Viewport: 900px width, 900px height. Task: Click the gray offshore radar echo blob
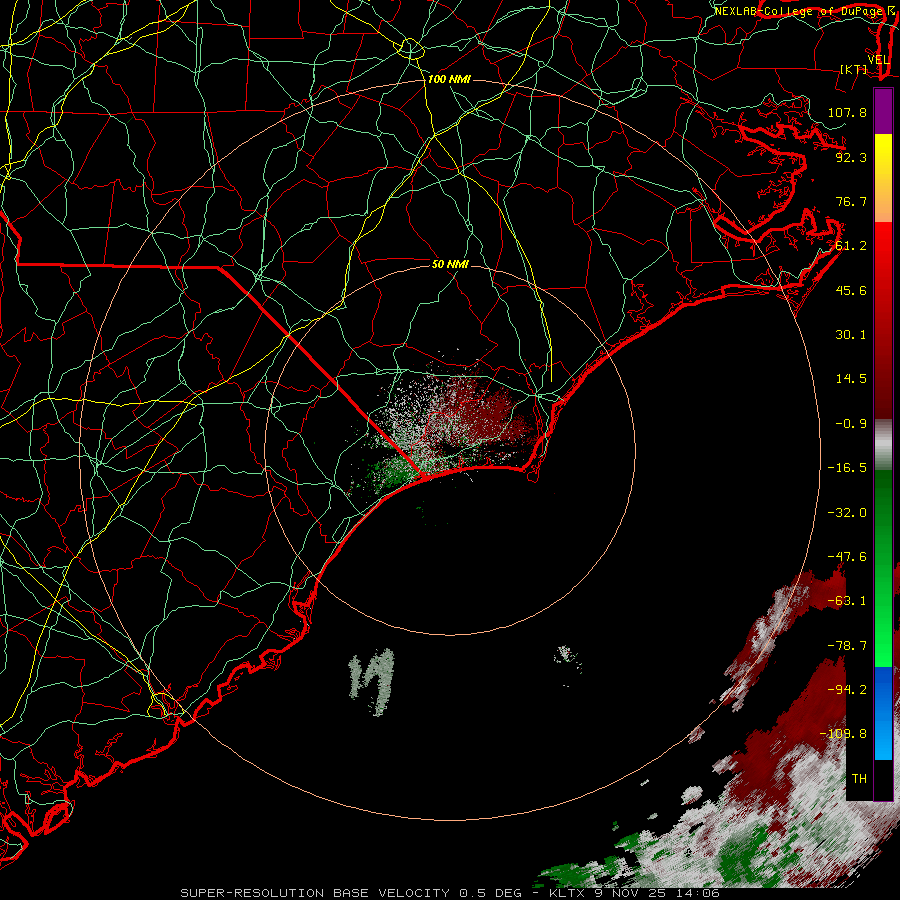pyautogui.click(x=373, y=681)
